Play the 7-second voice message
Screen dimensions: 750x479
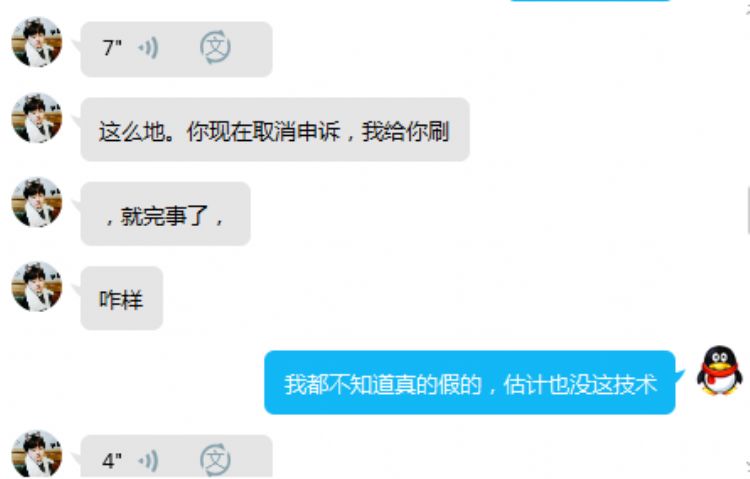pos(176,49)
